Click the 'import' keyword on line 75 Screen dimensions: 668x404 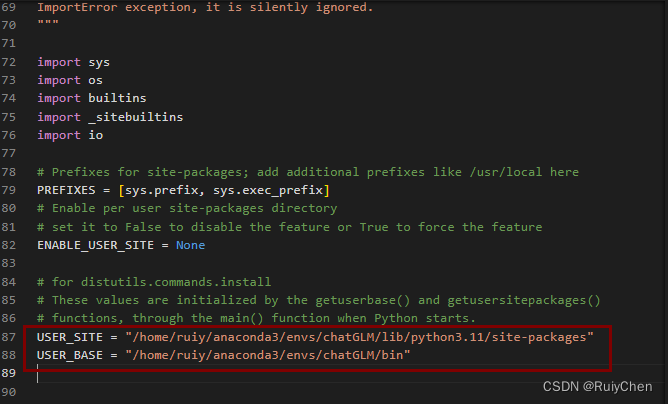click(x=59, y=117)
